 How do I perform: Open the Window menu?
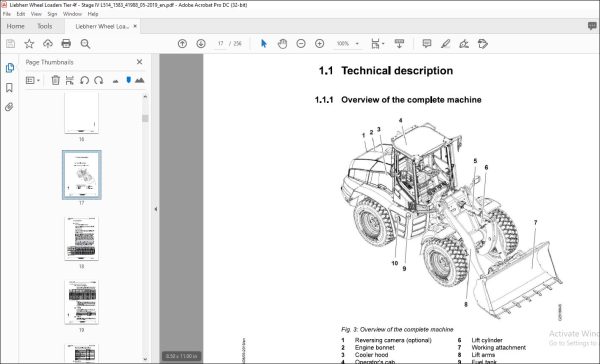(72, 14)
